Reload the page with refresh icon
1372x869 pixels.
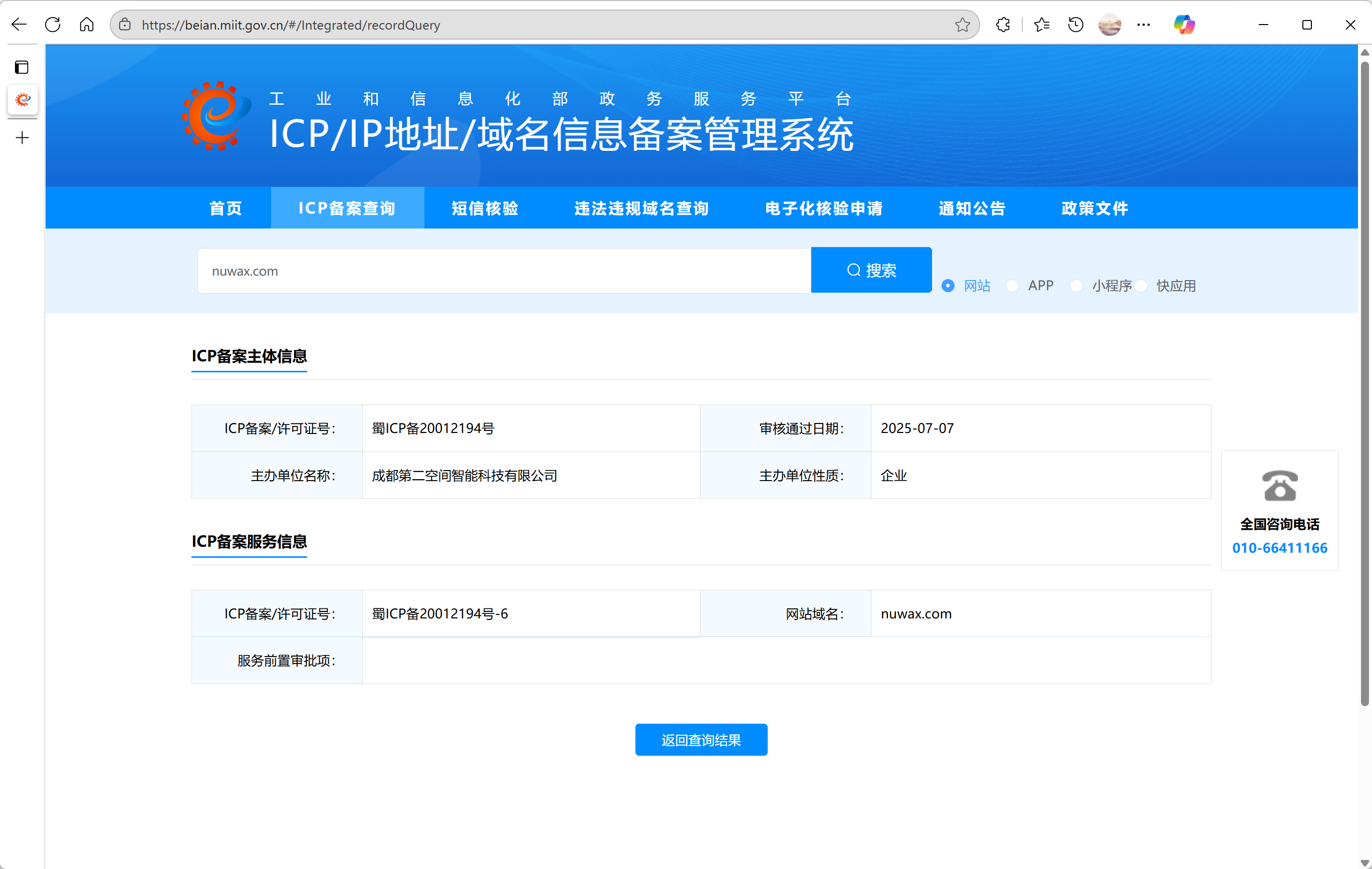53,25
